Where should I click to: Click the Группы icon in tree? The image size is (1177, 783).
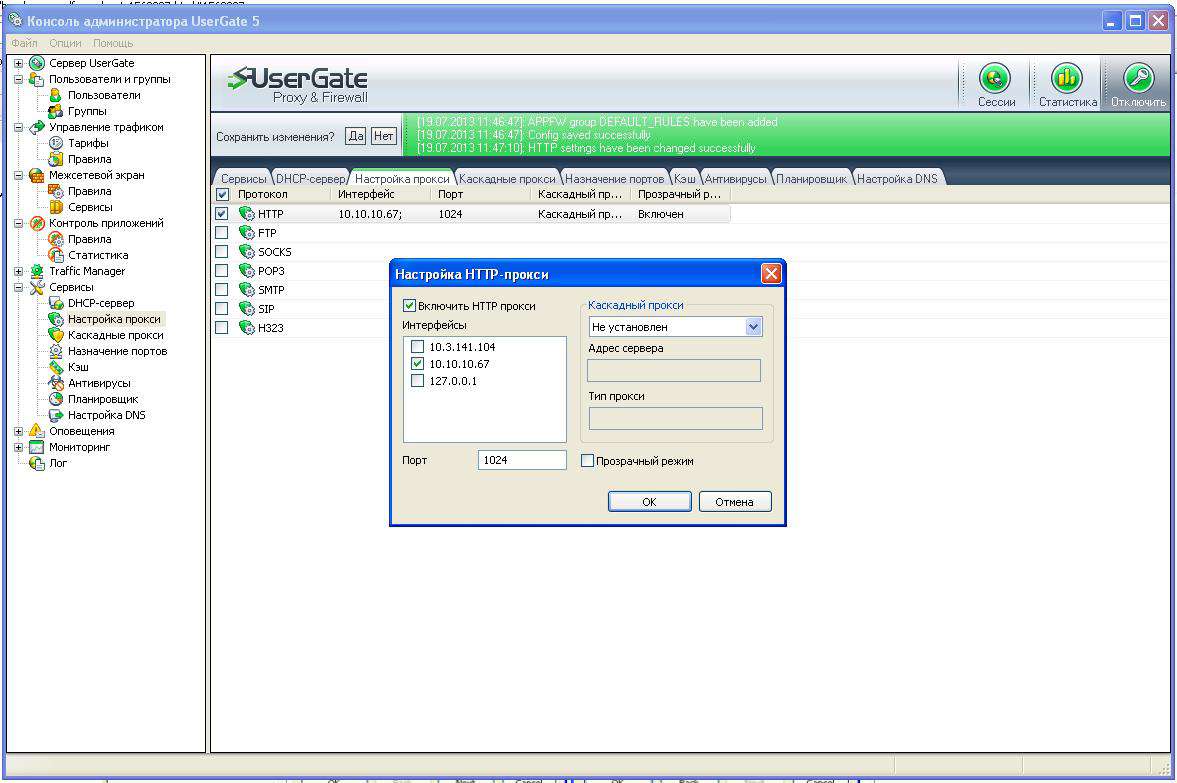(56, 111)
